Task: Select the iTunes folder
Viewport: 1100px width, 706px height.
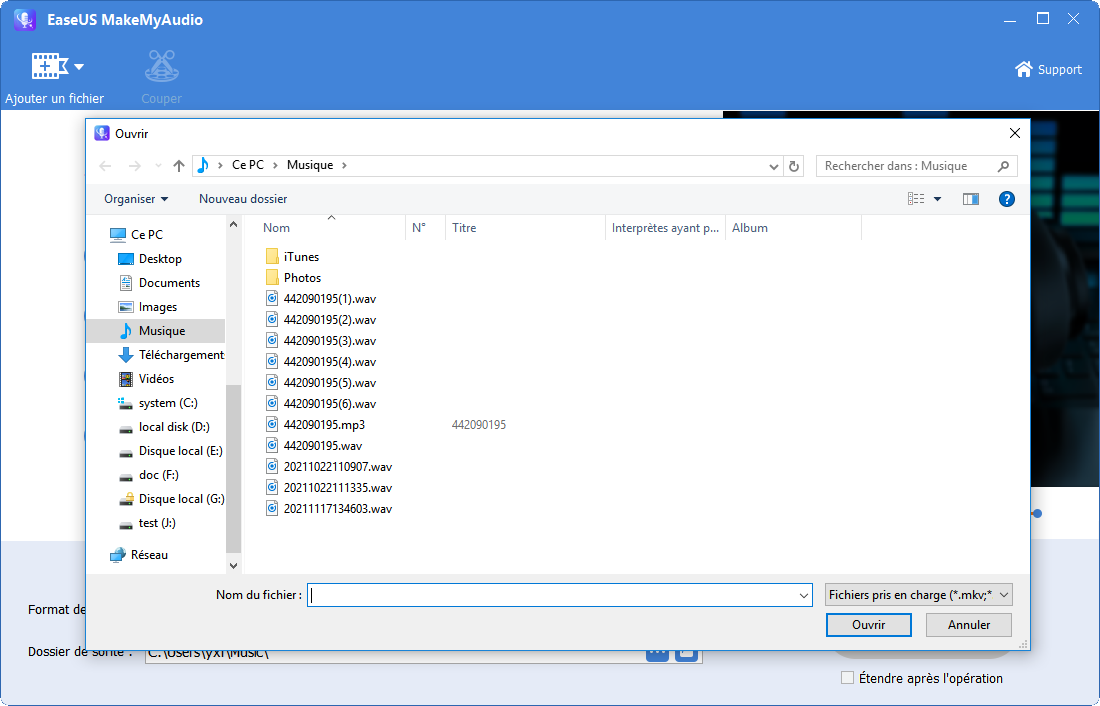Action: 293,257
